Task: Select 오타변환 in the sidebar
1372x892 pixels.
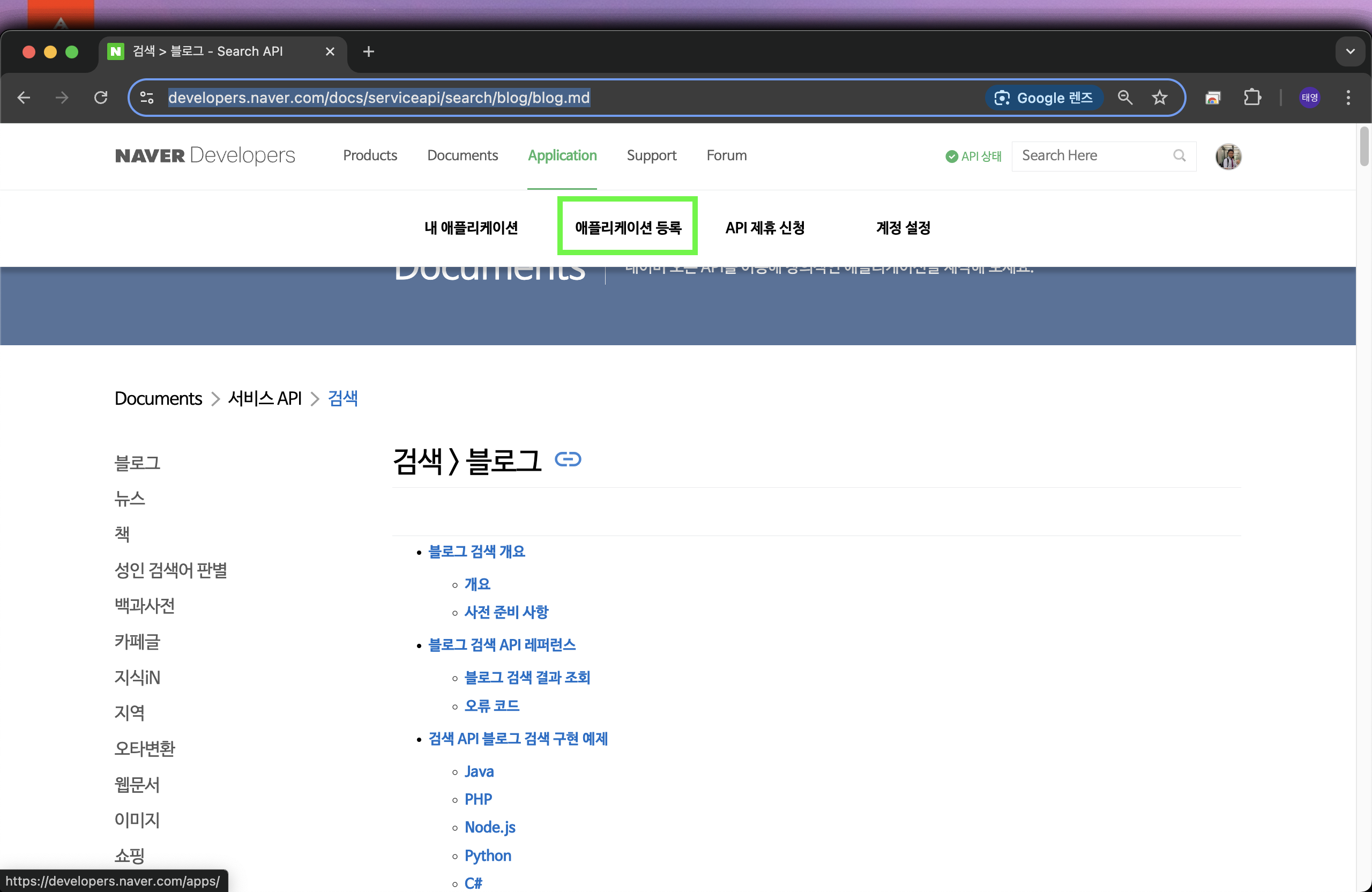Action: 145,749
